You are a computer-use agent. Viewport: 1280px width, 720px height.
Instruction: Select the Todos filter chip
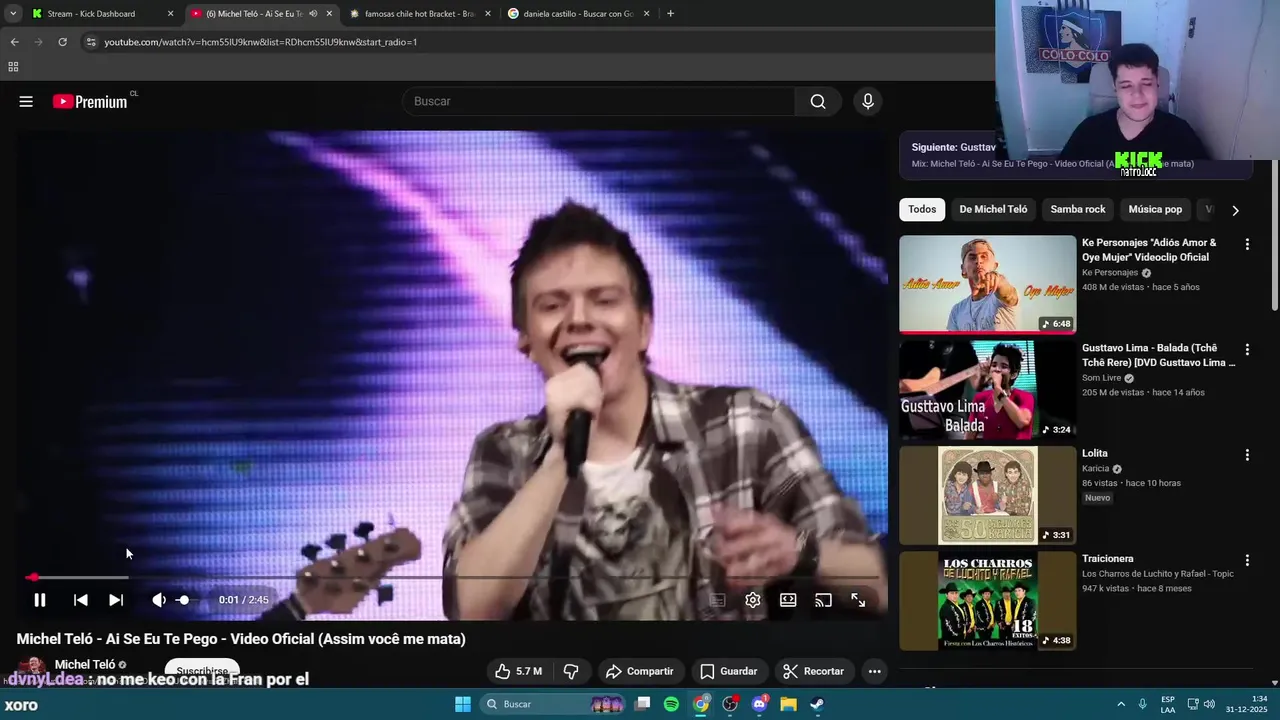922,209
